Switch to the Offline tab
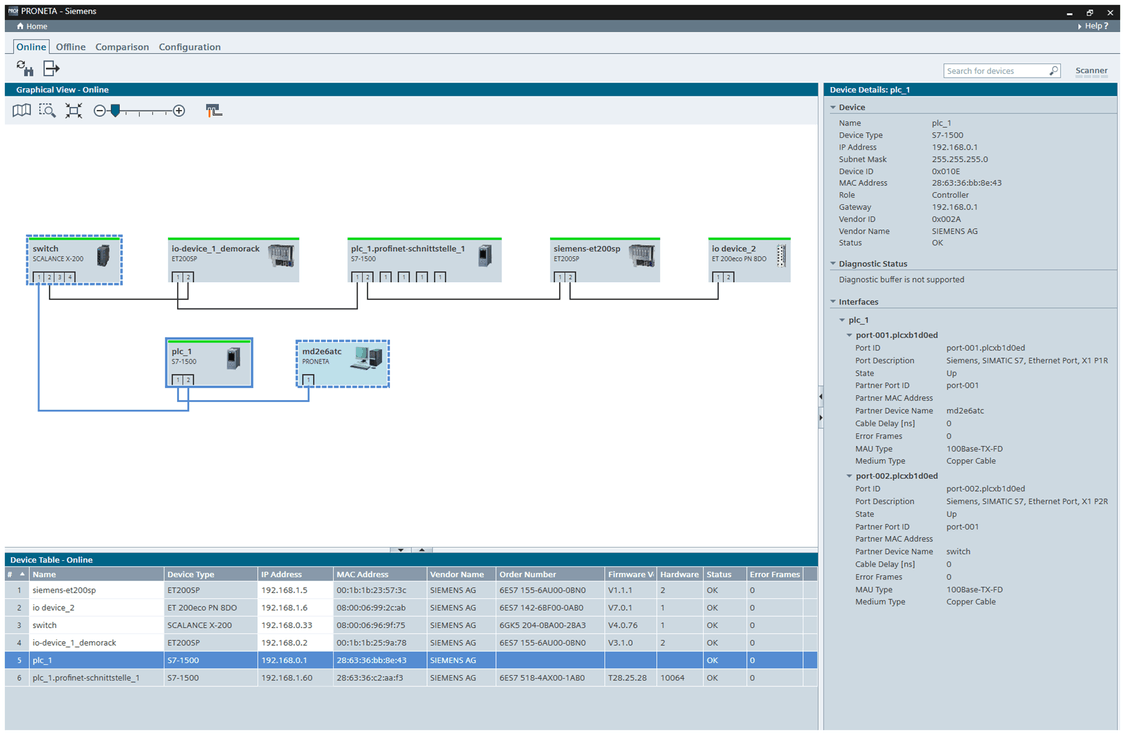 click(70, 47)
